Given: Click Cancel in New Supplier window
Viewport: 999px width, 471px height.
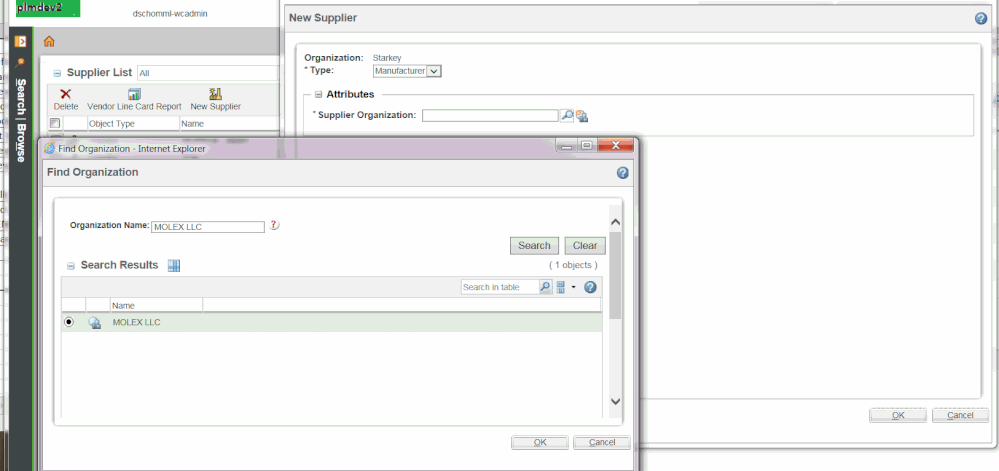Looking at the screenshot, I should (960, 415).
